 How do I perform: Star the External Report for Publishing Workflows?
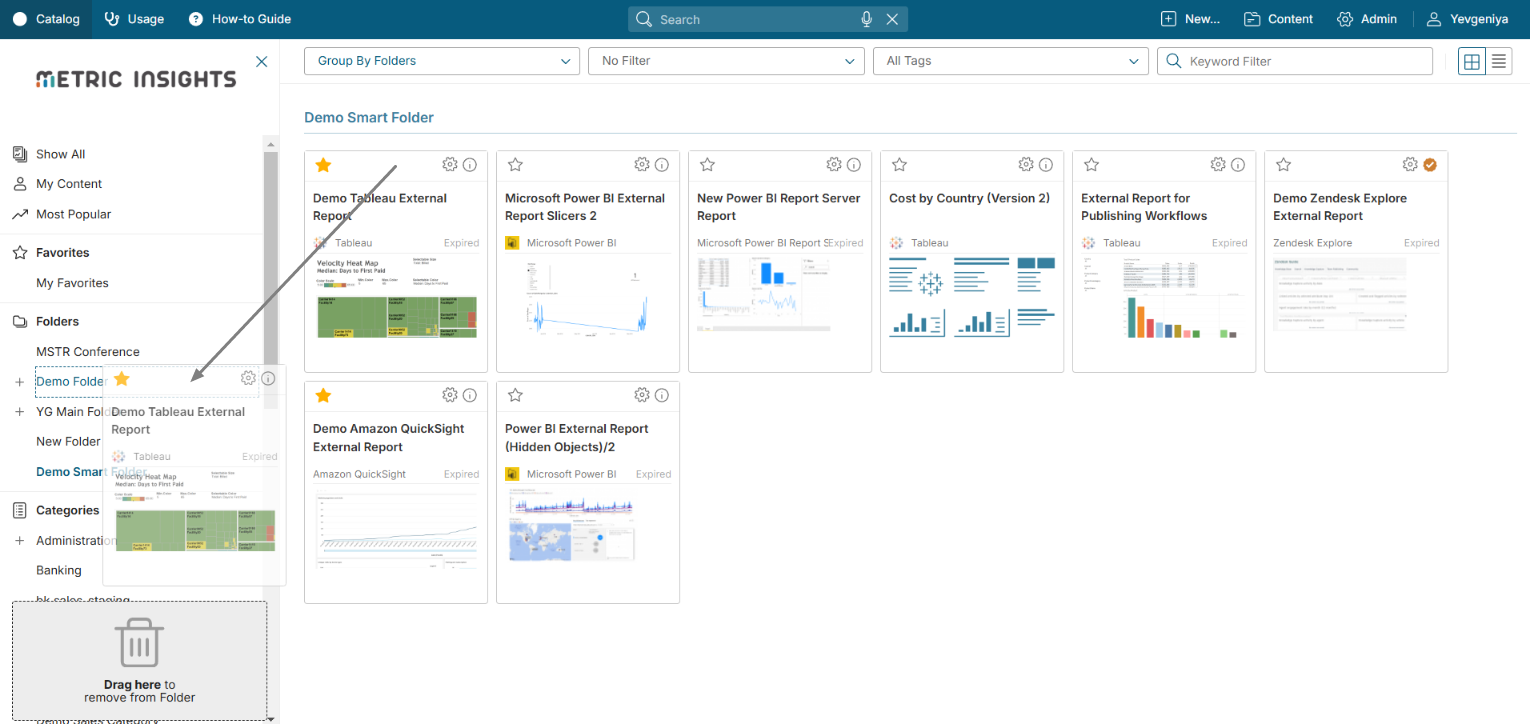(1091, 165)
